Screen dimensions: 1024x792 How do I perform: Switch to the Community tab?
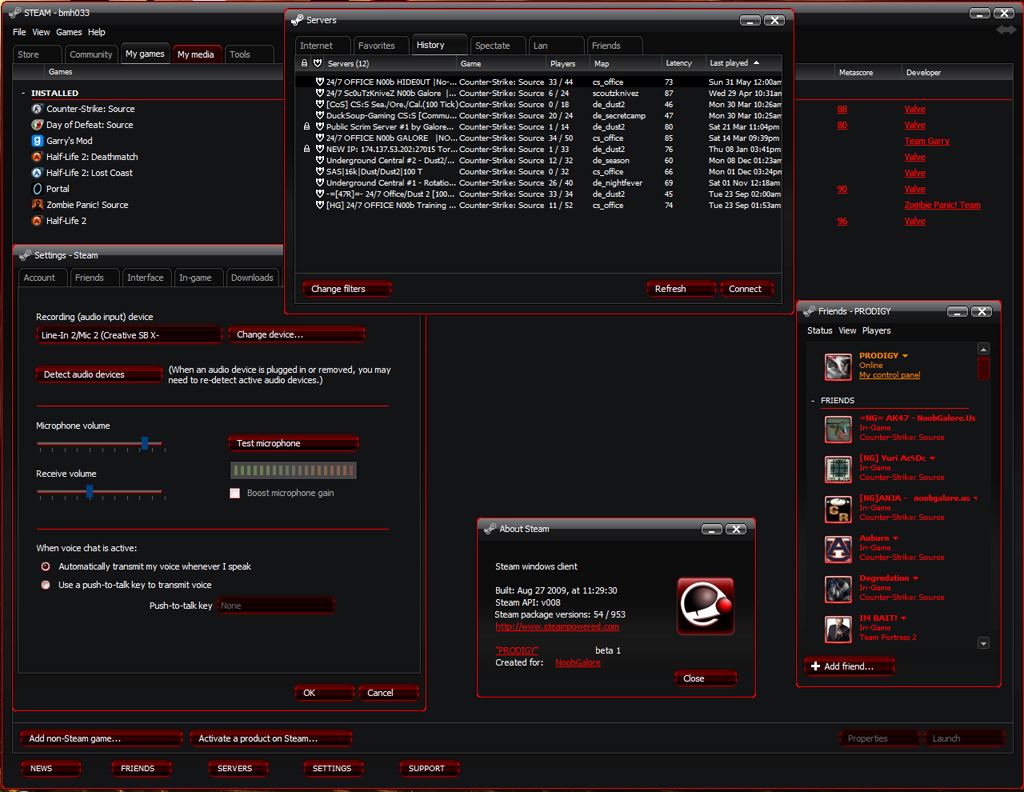pyautogui.click(x=91, y=54)
